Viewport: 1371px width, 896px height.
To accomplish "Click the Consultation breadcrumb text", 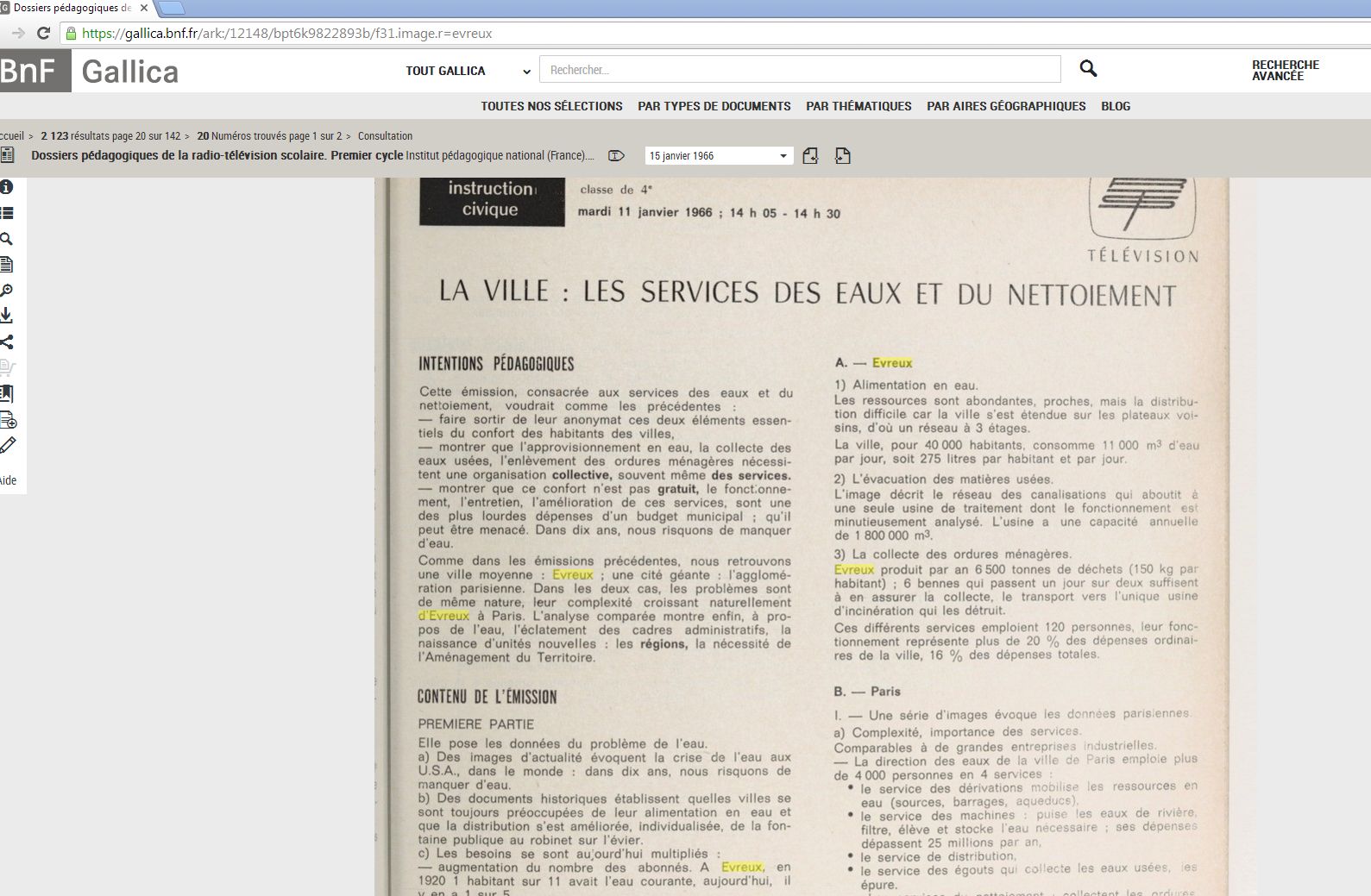I will 385,136.
